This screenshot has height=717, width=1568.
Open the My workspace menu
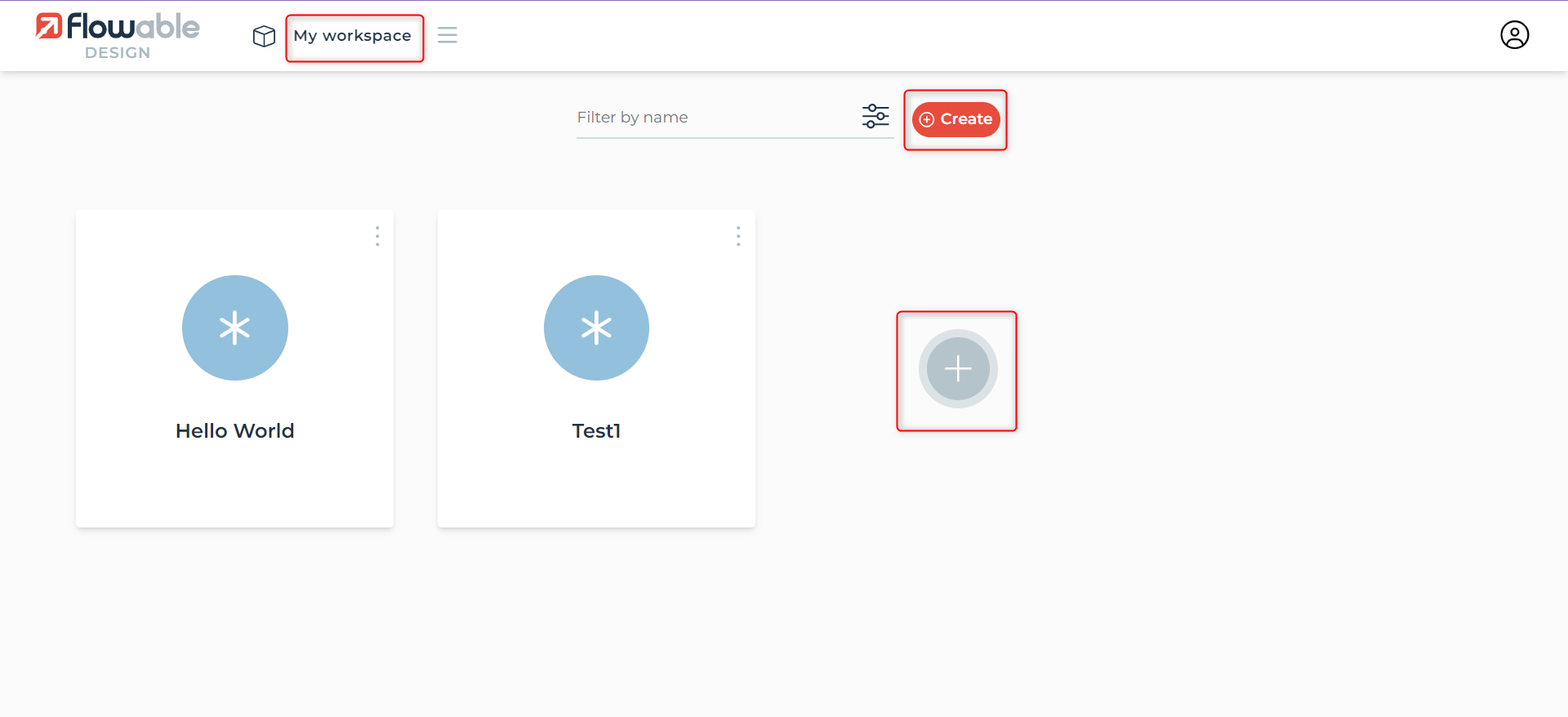(x=353, y=36)
